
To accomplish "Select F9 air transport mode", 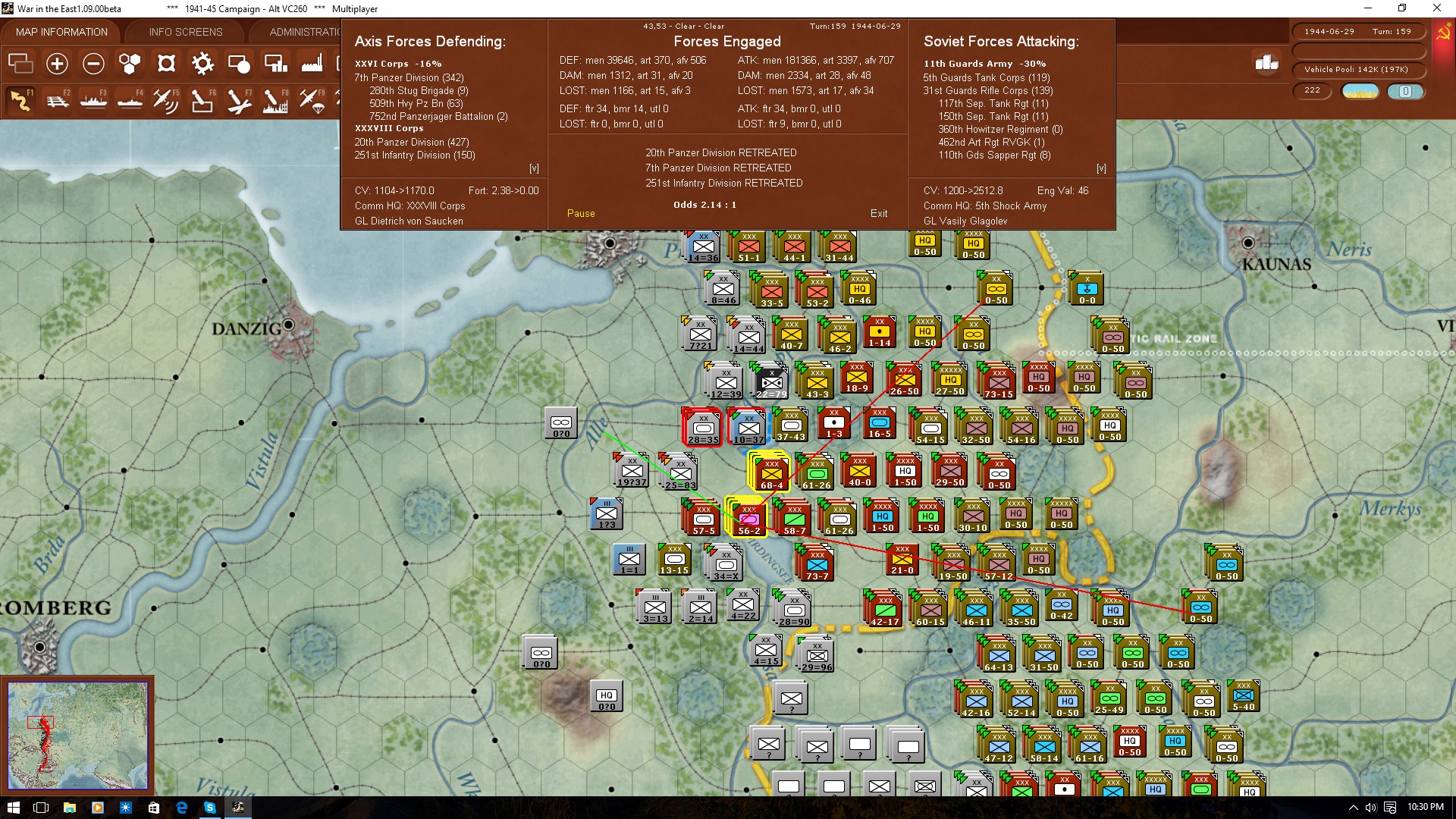I will (312, 100).
